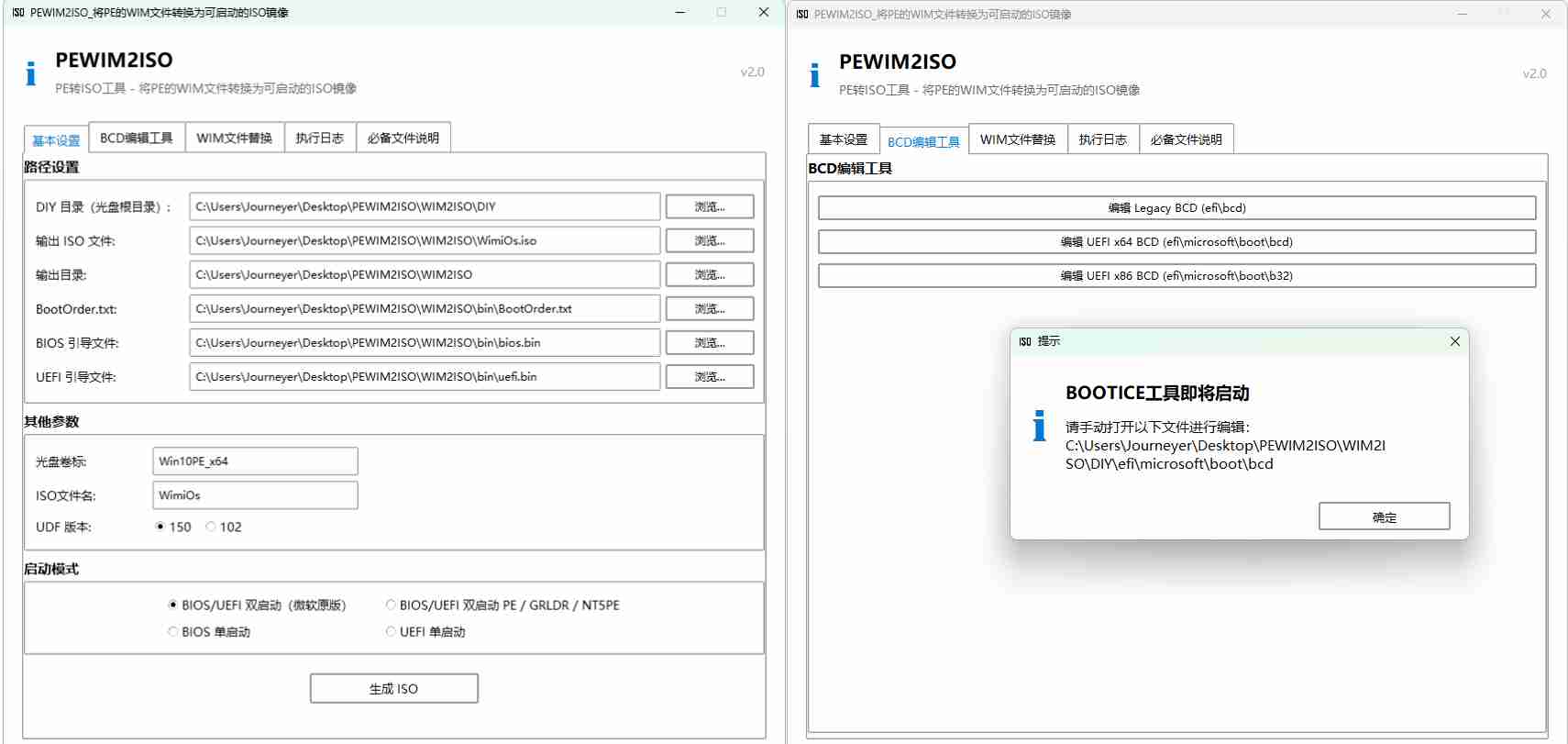Open the WIM文件替换 tab in left window

tap(234, 138)
